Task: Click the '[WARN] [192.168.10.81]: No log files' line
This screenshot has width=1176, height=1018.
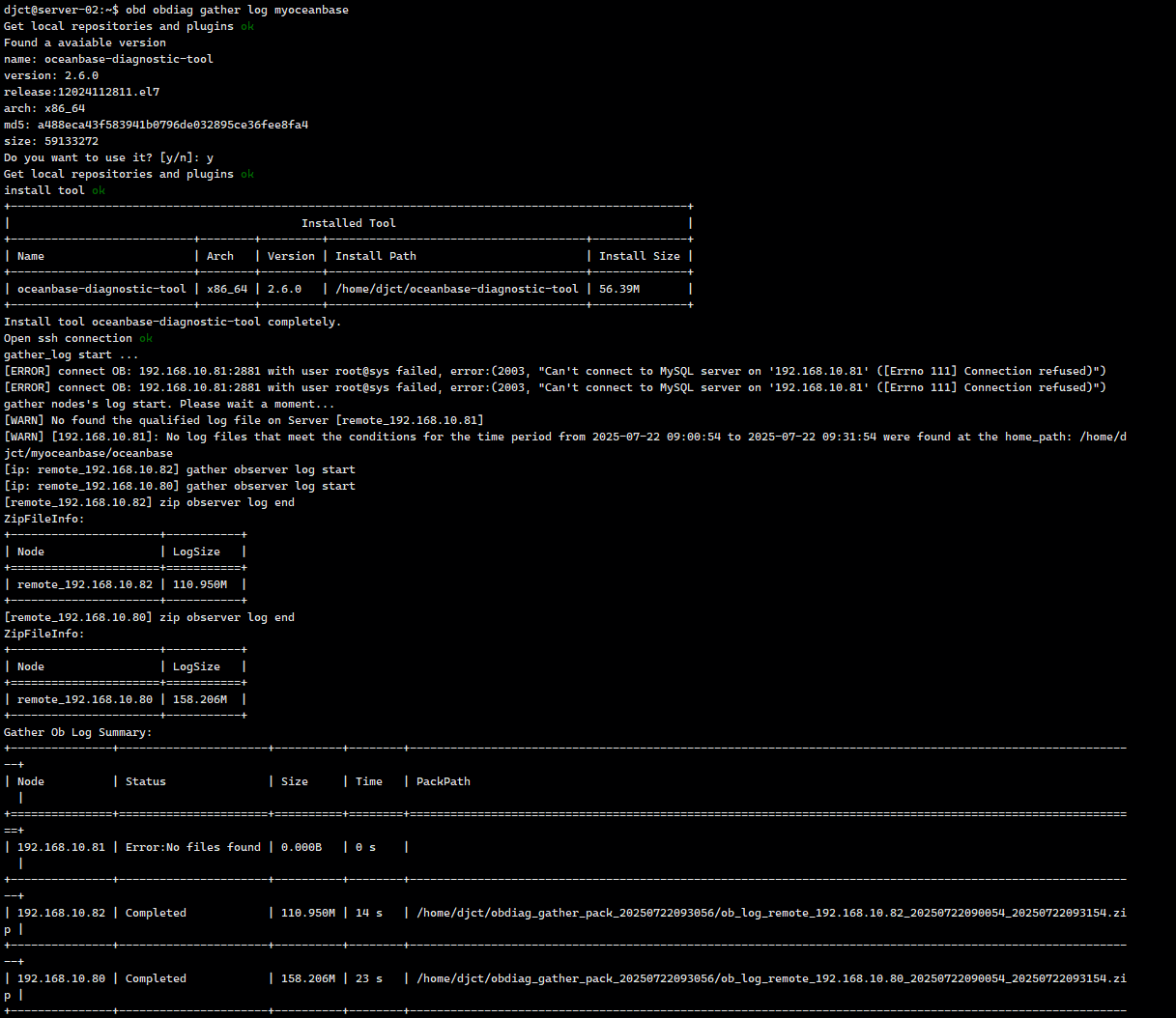Action: (565, 444)
